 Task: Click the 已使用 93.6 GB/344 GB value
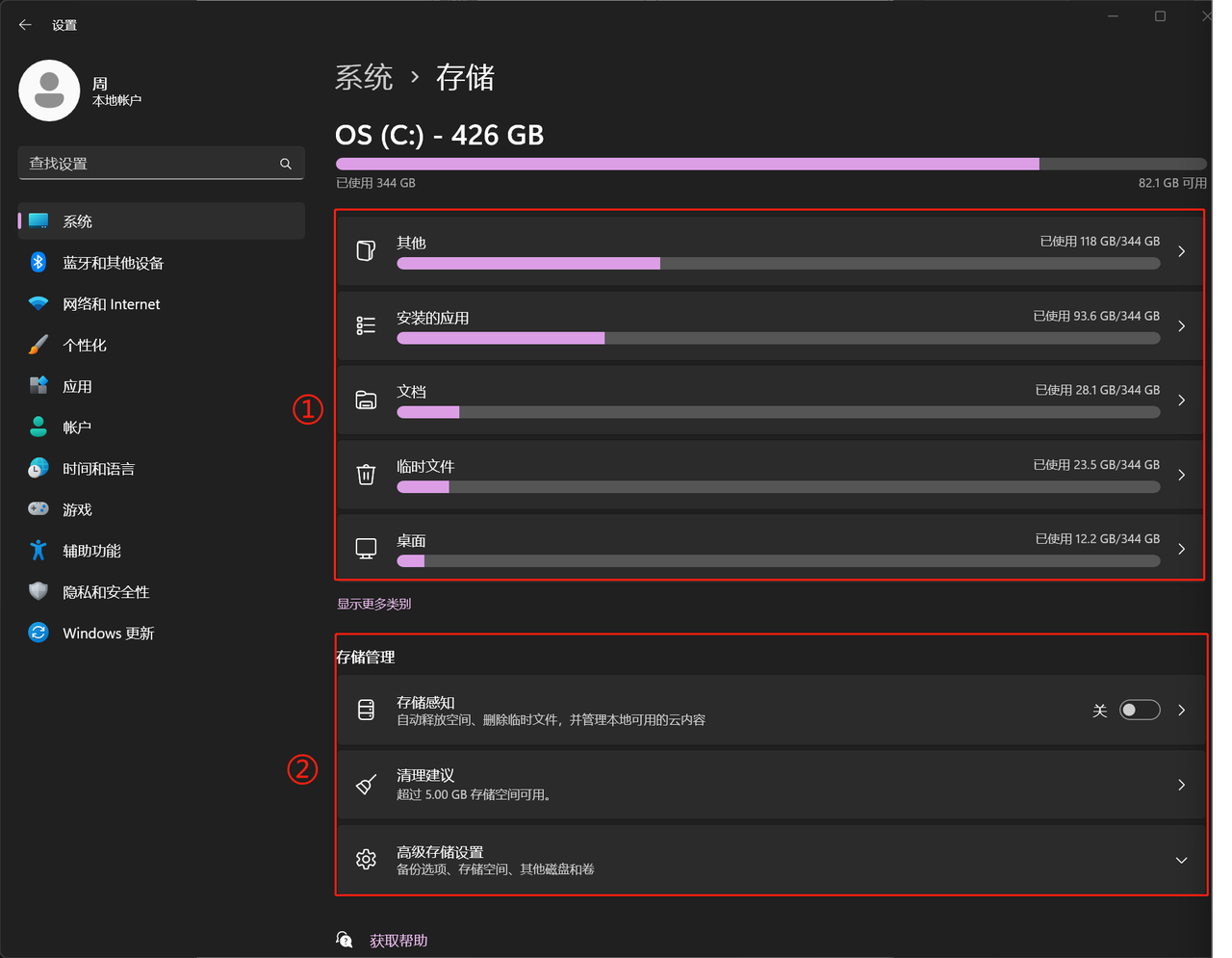click(x=1096, y=316)
